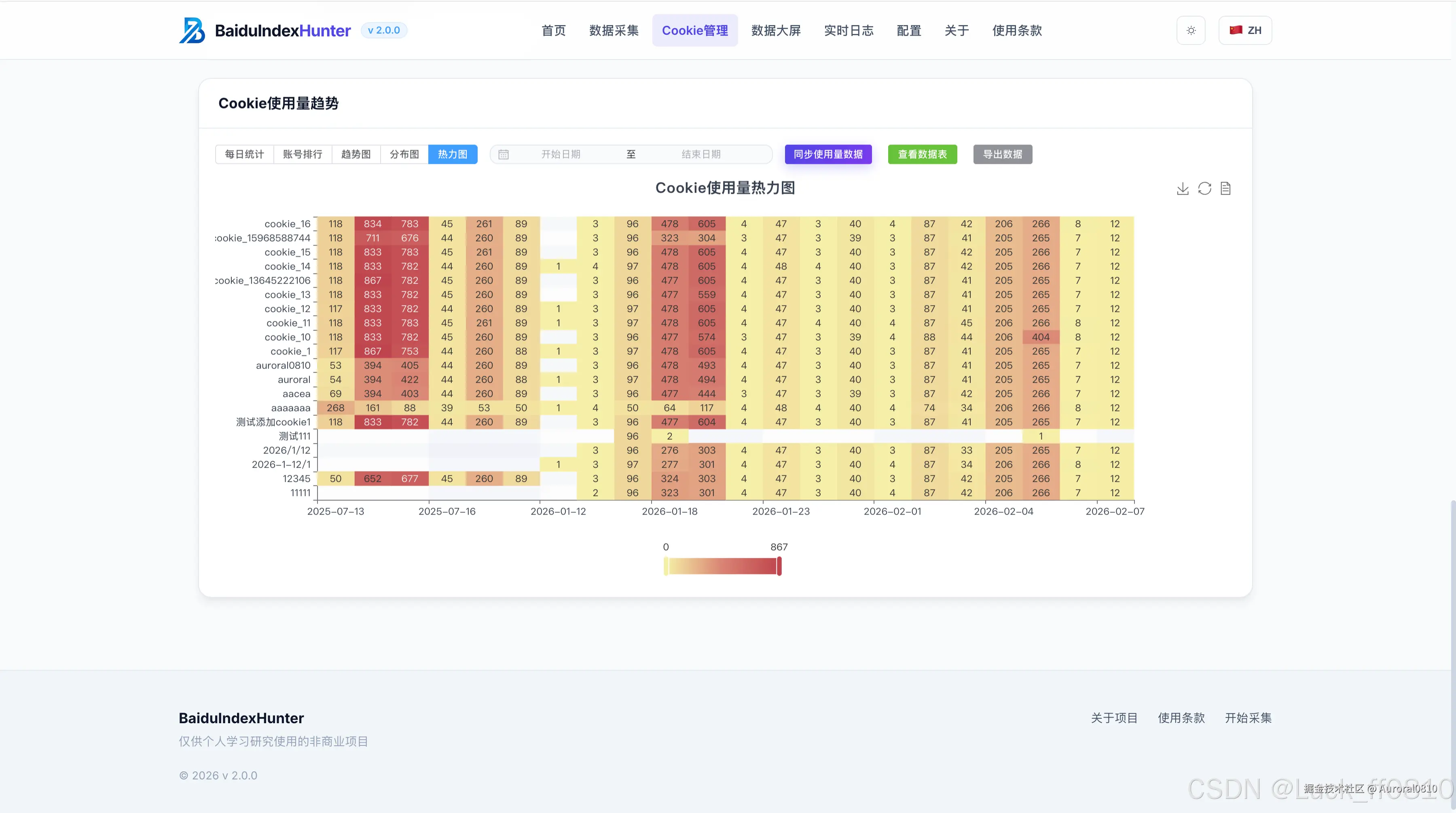Open the ZH language dropdown
This screenshot has height=813, width=1456.
(1246, 30)
